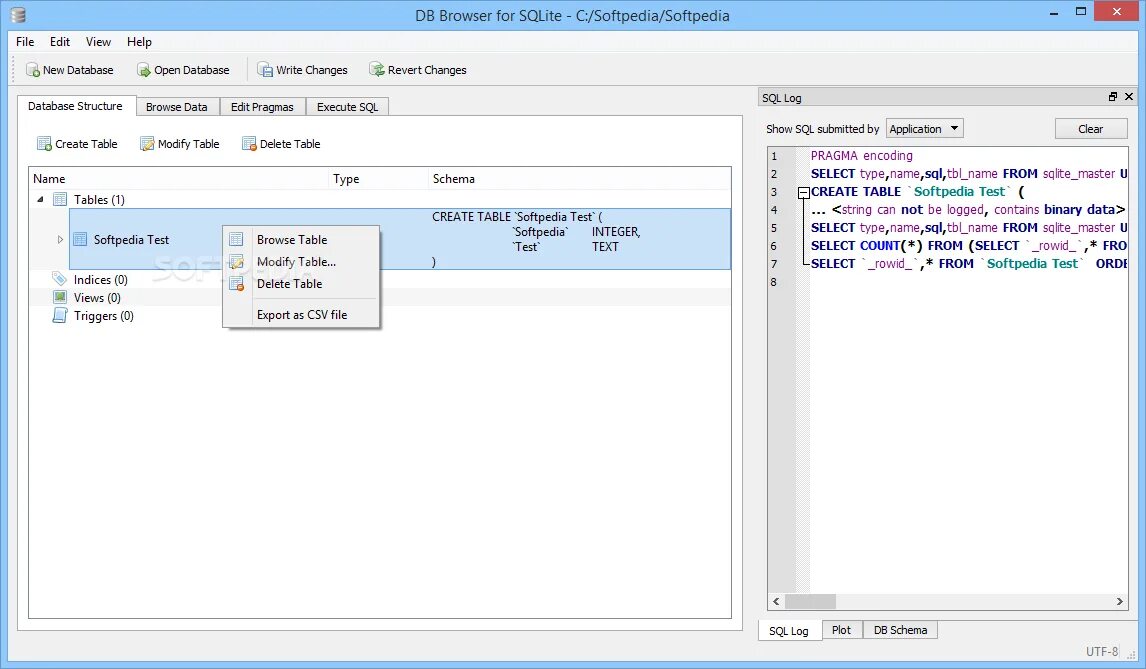Open the View menu
The image size is (1146, 669).
coord(98,42)
